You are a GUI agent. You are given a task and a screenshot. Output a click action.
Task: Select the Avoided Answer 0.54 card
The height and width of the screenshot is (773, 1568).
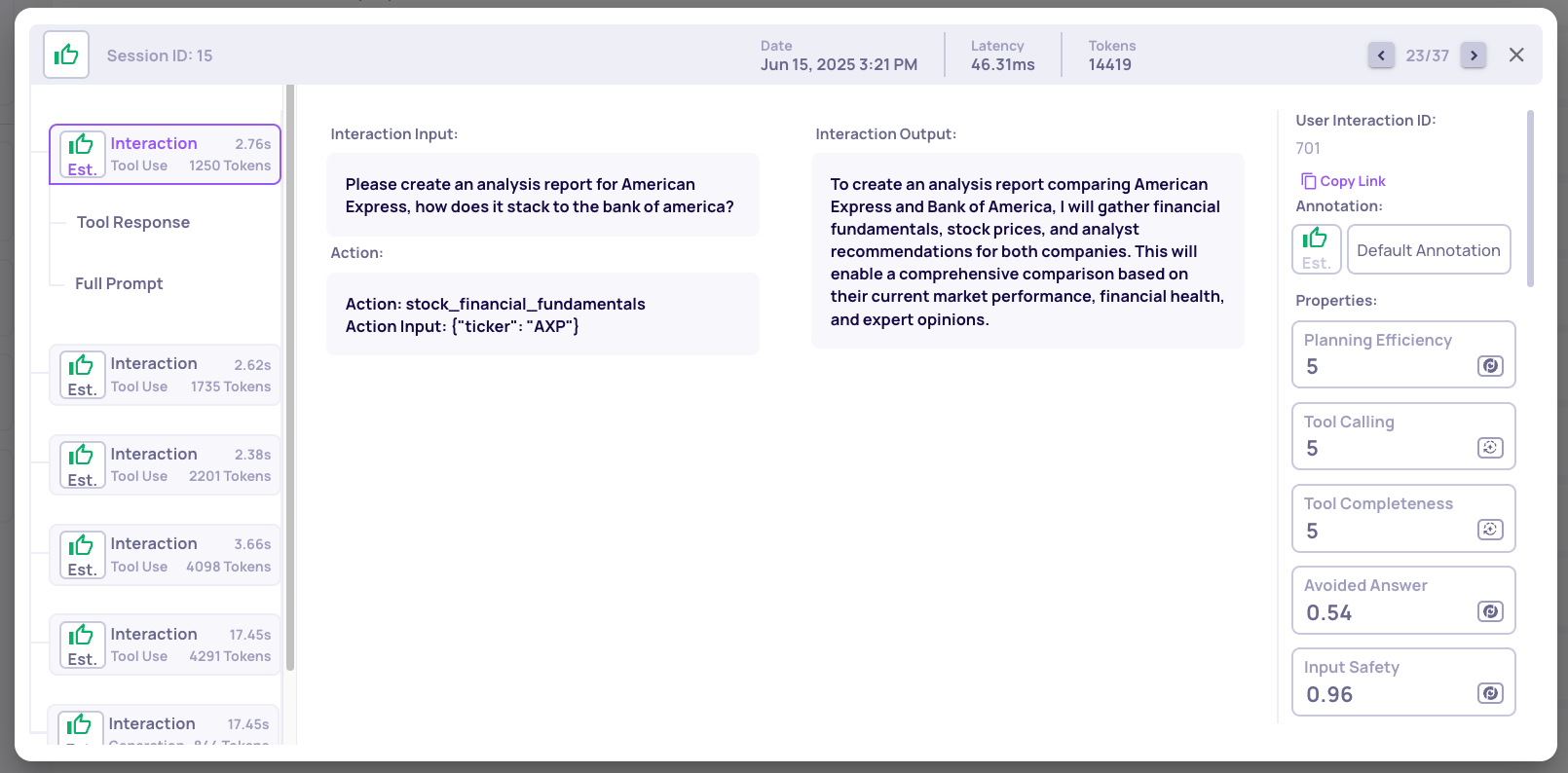[1403, 600]
